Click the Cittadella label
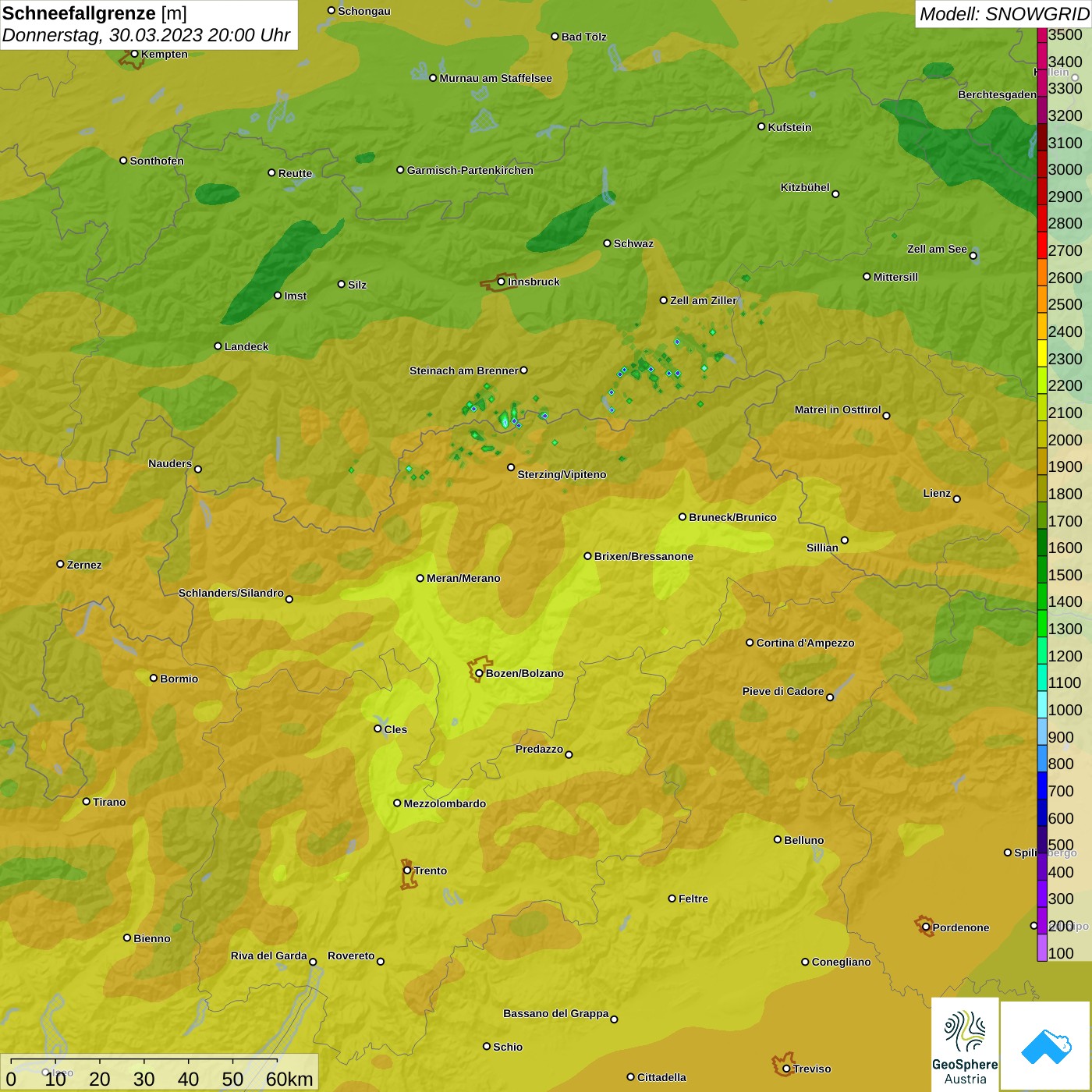This screenshot has height=1092, width=1092. 661,1077
